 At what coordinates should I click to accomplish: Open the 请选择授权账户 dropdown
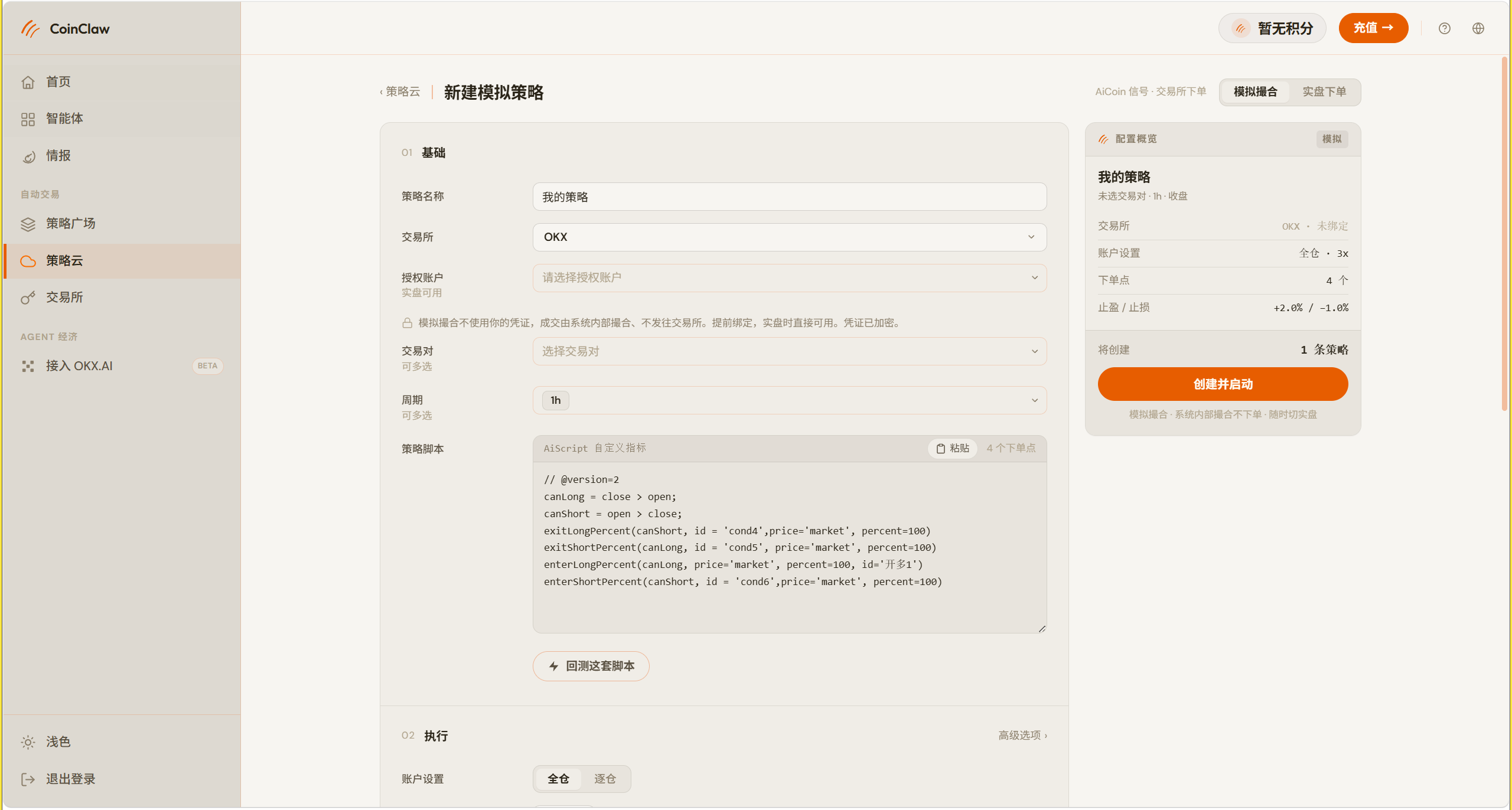coord(789,278)
